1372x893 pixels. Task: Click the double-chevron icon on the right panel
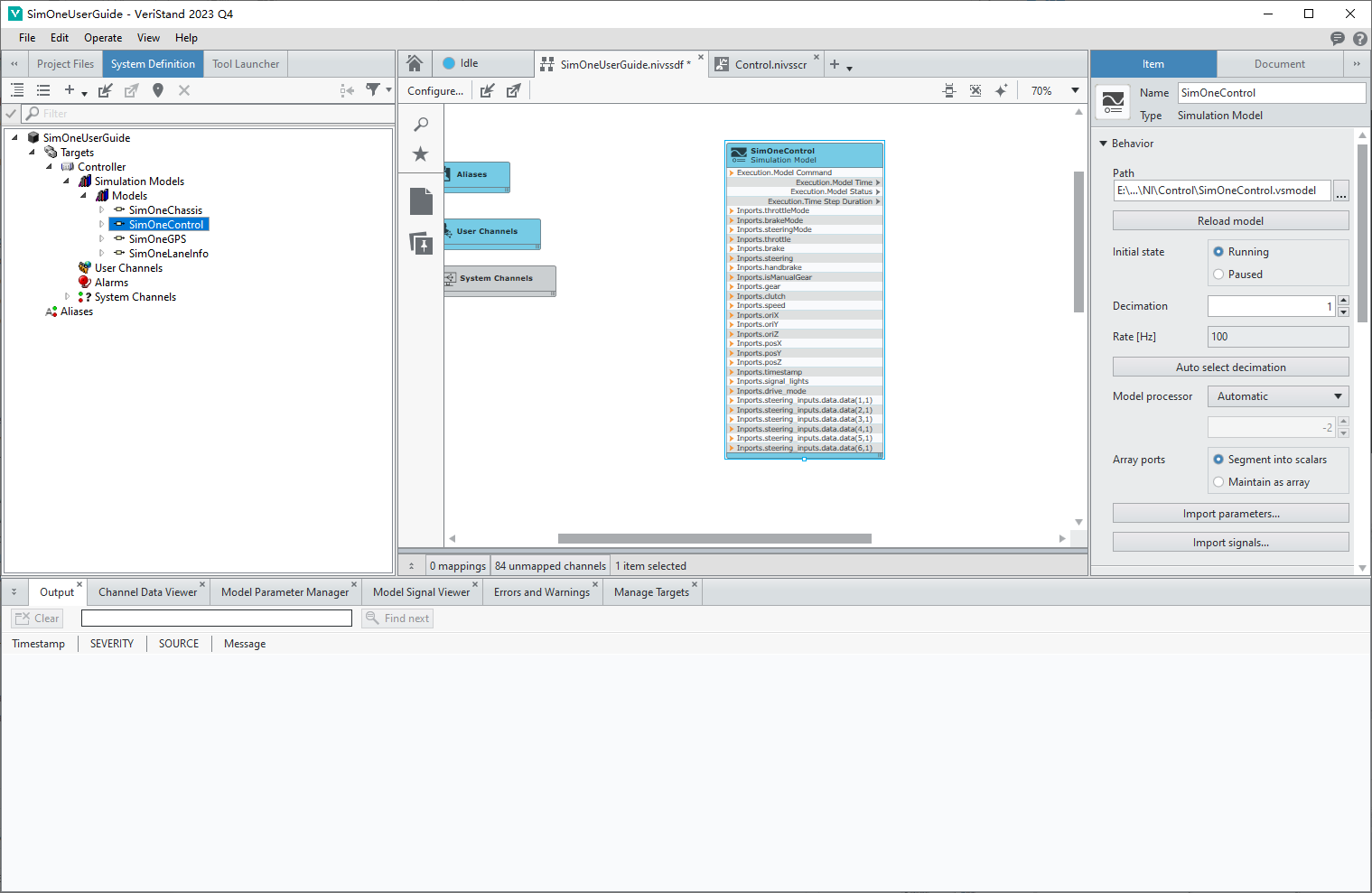tap(1357, 64)
